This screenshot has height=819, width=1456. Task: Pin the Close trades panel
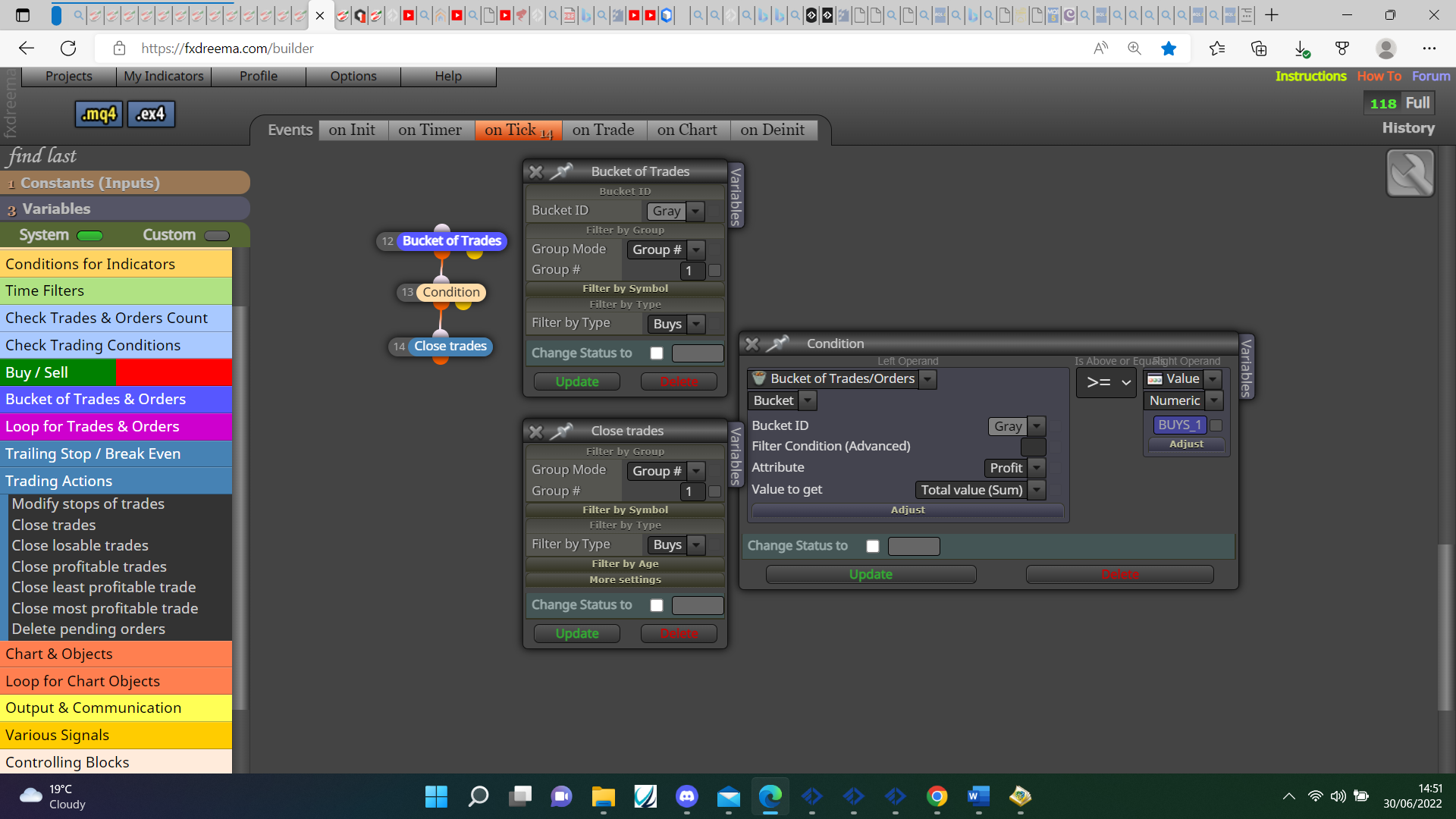coord(561,431)
